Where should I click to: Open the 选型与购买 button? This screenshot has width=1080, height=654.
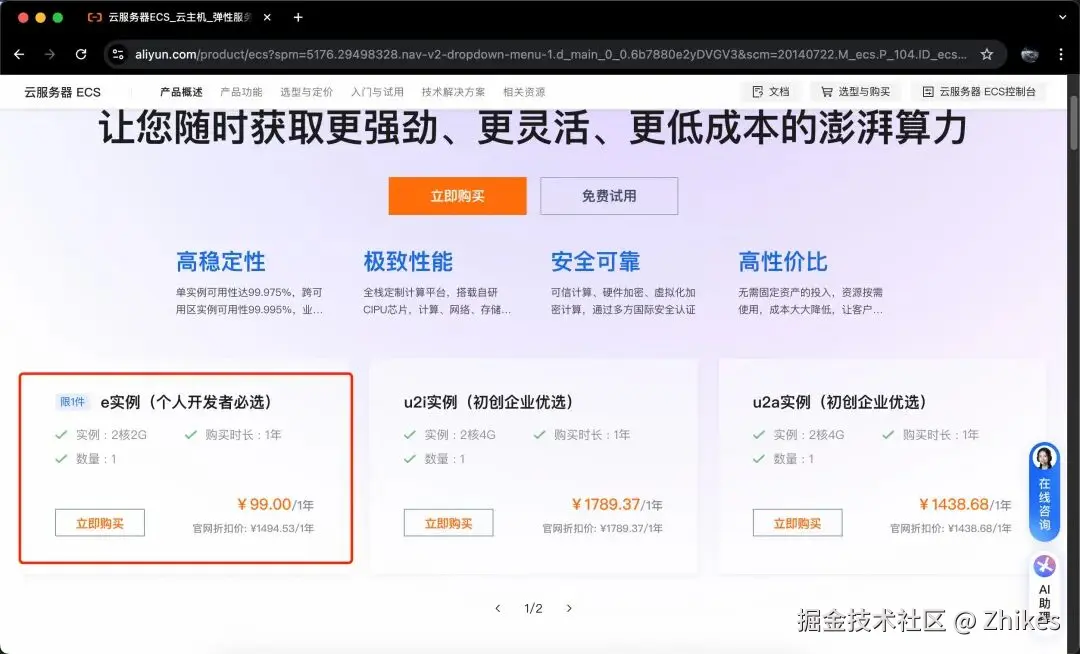click(x=855, y=92)
